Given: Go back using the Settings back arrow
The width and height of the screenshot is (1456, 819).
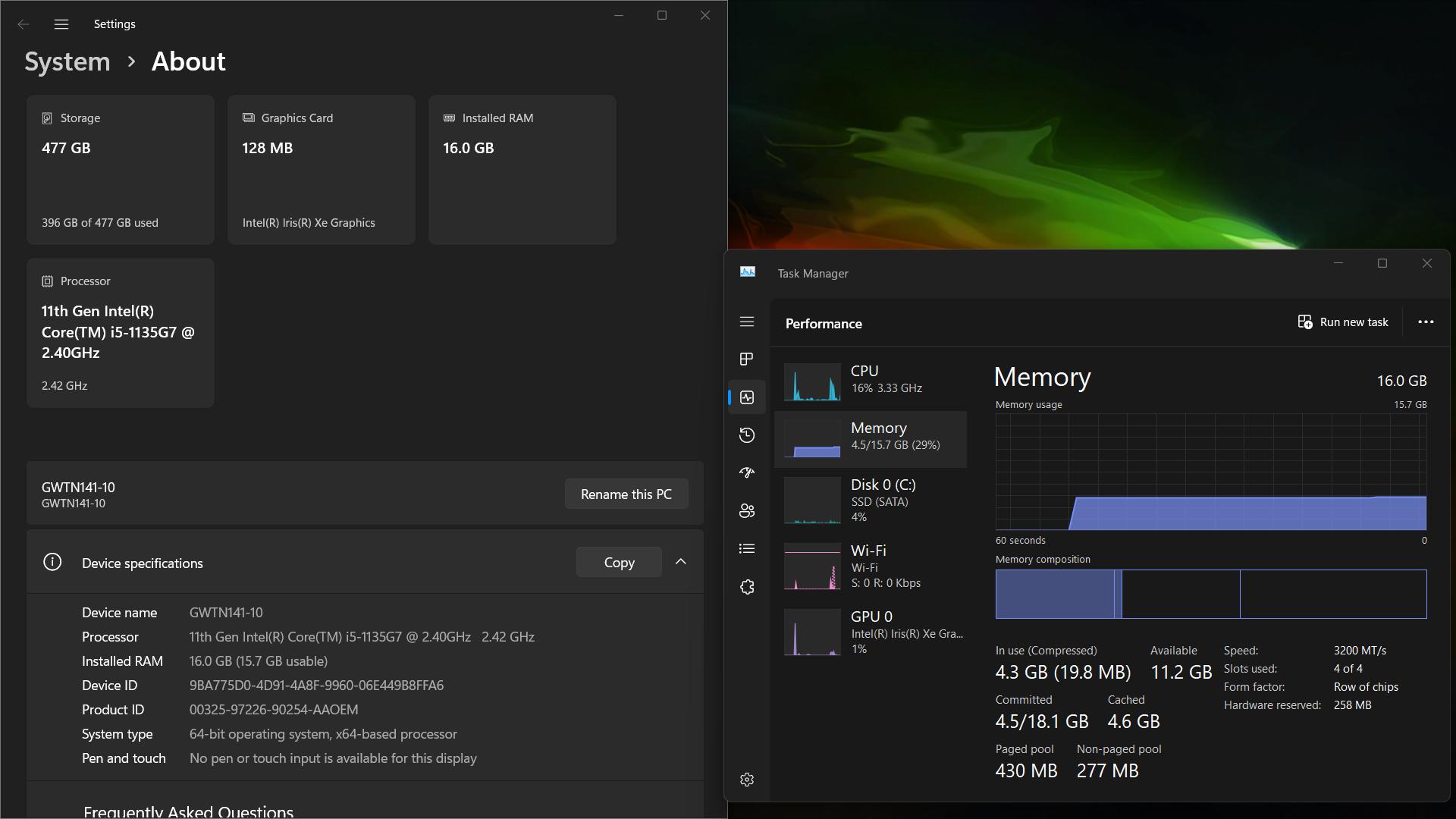Looking at the screenshot, I should pos(24,24).
